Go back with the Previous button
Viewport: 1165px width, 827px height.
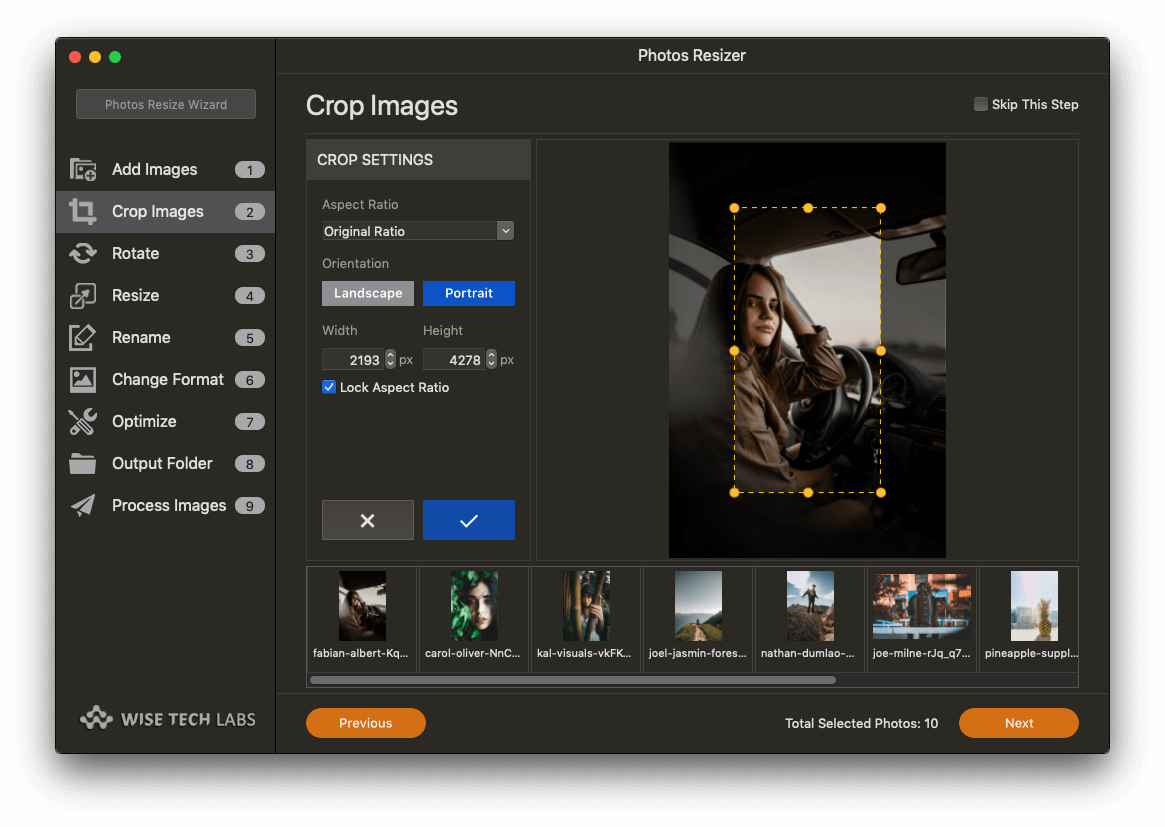(x=365, y=723)
